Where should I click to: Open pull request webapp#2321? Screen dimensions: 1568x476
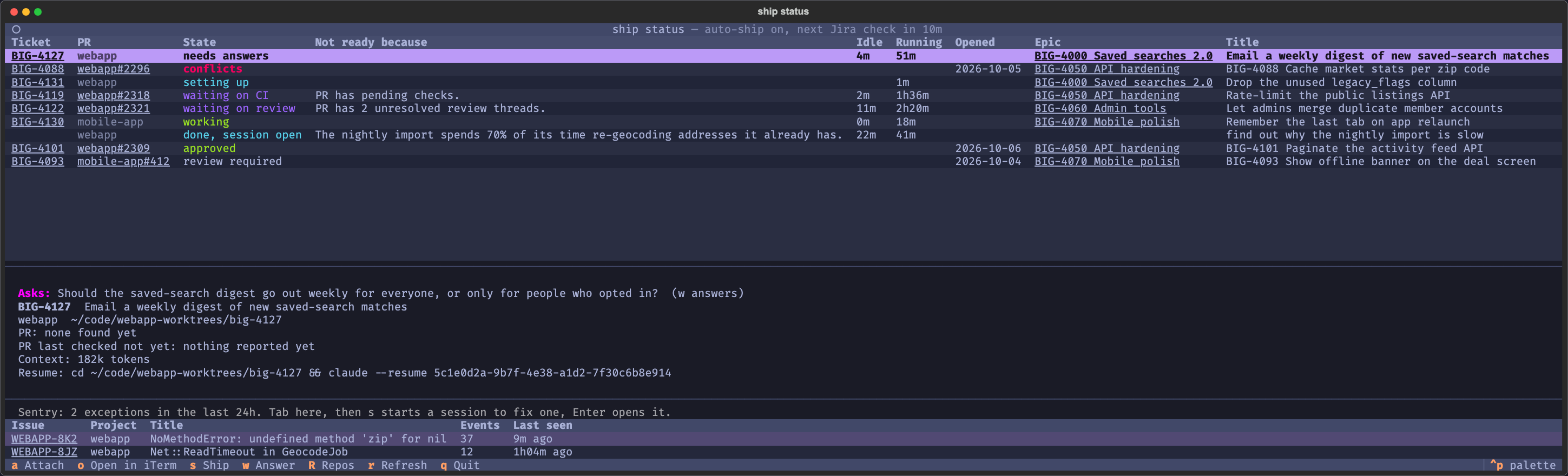[x=113, y=108]
